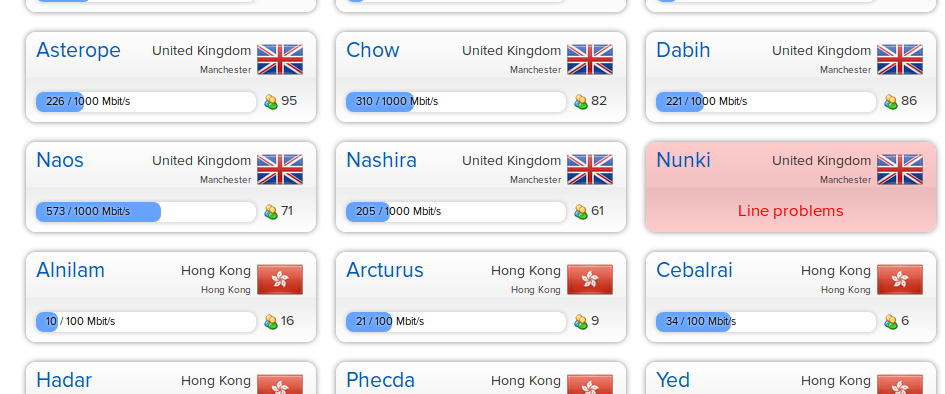Click the Hong Kong flag on Cebalrai card
This screenshot has width=945, height=394.
900,280
